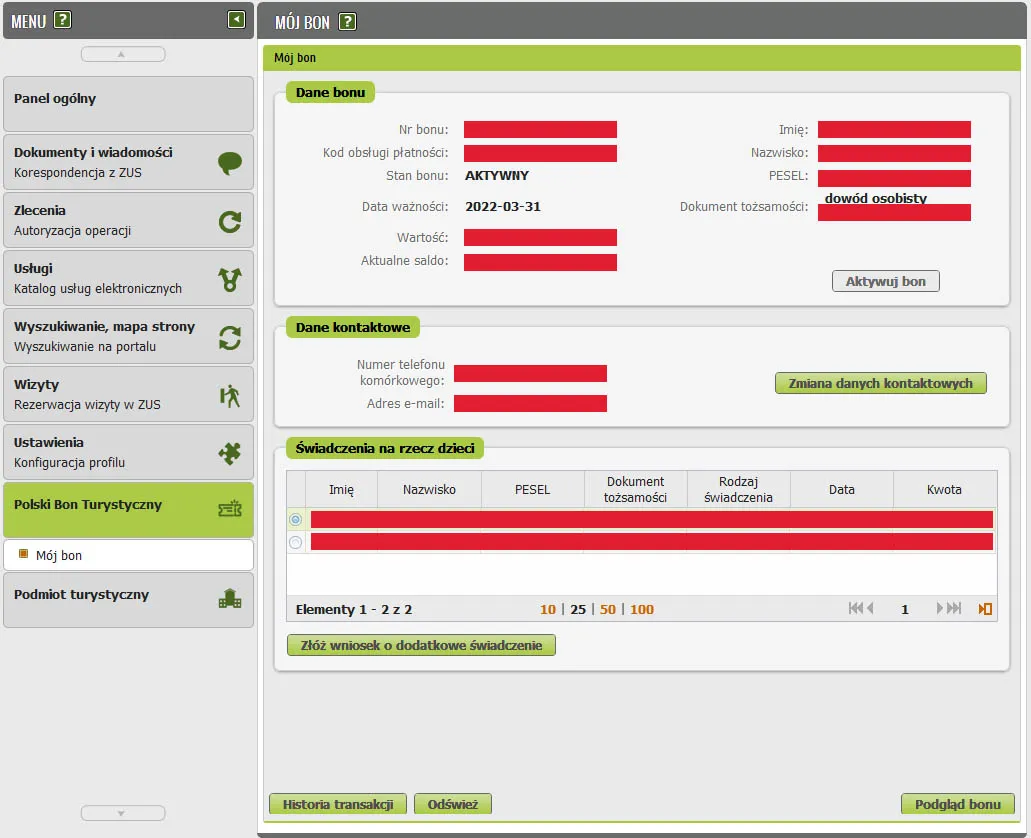Image resolution: width=1031 pixels, height=838 pixels.
Task: Click the orange export icon in table footer
Action: [x=985, y=609]
